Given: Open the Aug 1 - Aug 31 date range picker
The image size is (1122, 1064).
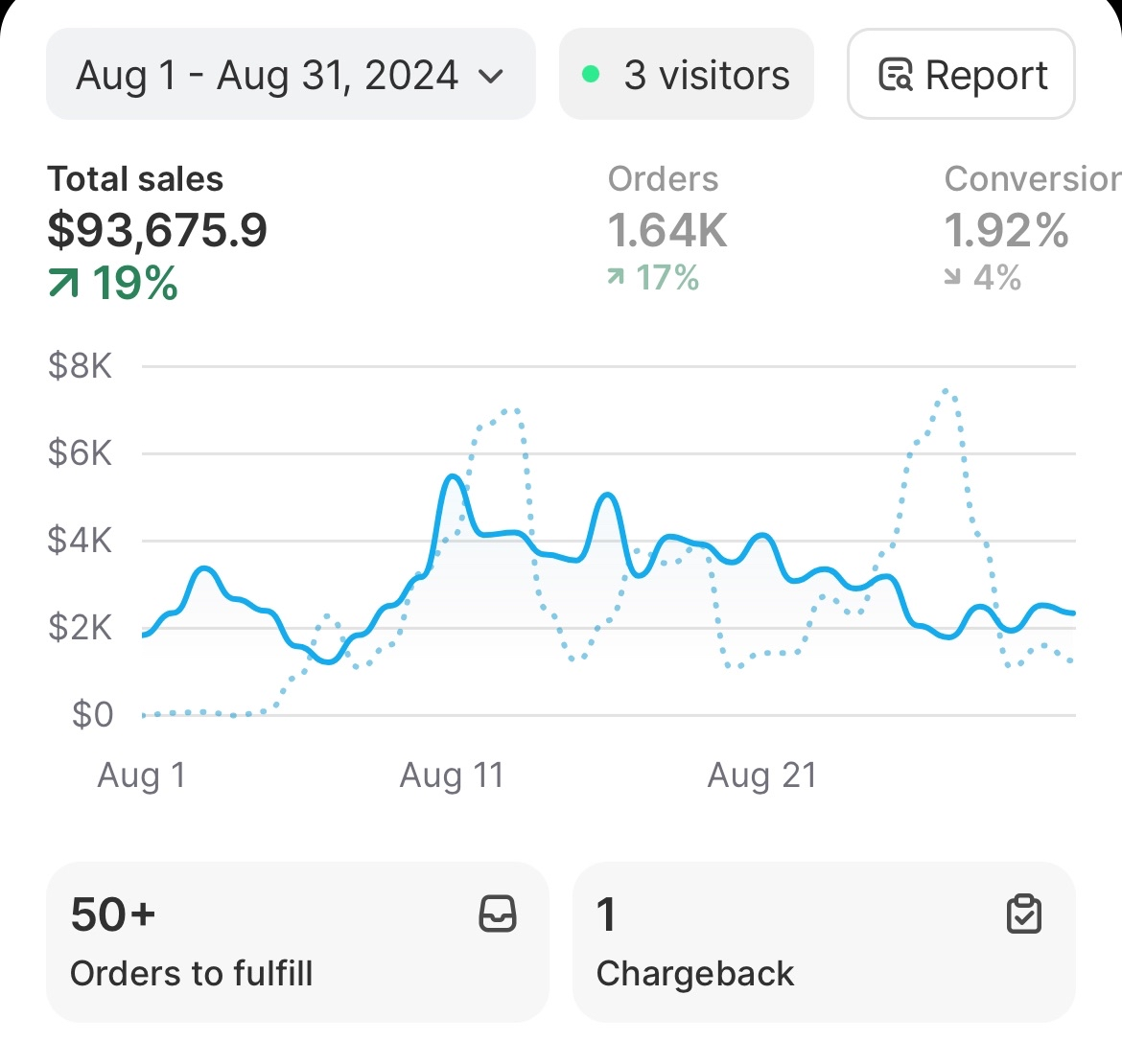Looking at the screenshot, I should click(x=269, y=75).
